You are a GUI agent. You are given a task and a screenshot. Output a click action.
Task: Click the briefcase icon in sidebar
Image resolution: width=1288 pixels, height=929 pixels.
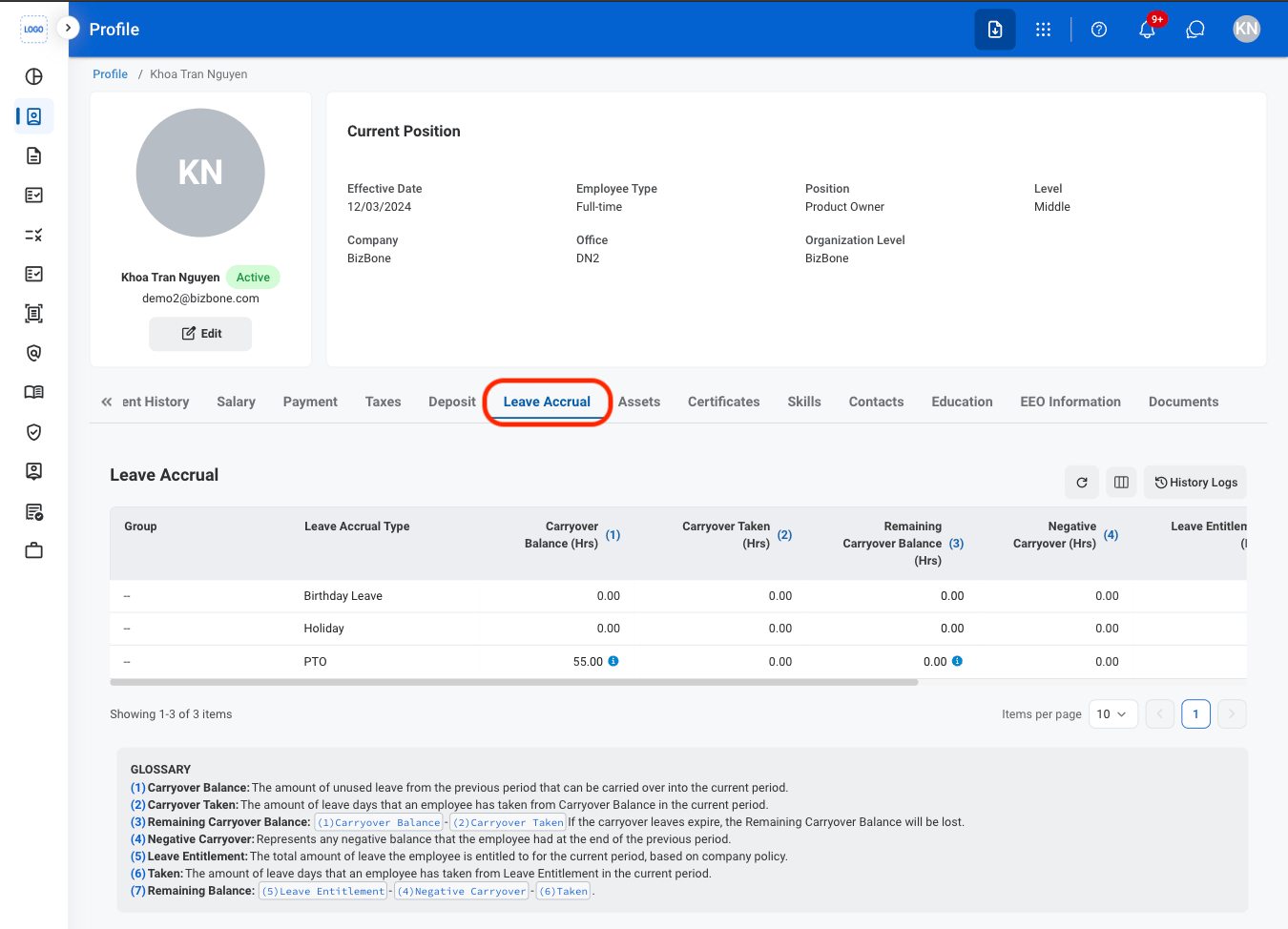[x=33, y=550]
